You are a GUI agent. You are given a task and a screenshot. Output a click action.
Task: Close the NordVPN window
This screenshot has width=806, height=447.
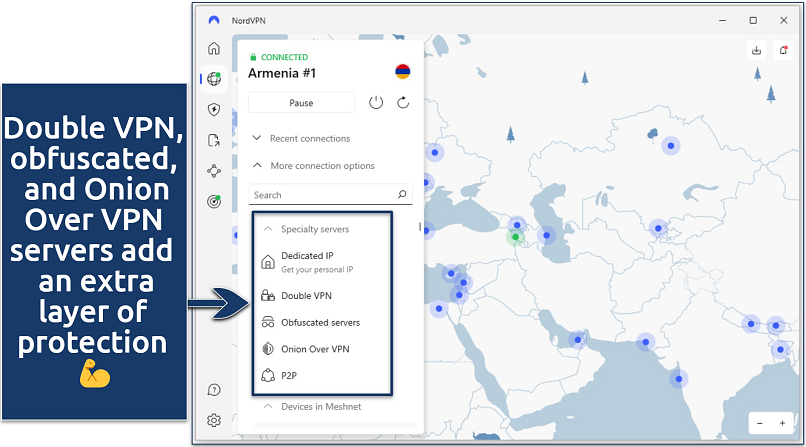[x=783, y=20]
